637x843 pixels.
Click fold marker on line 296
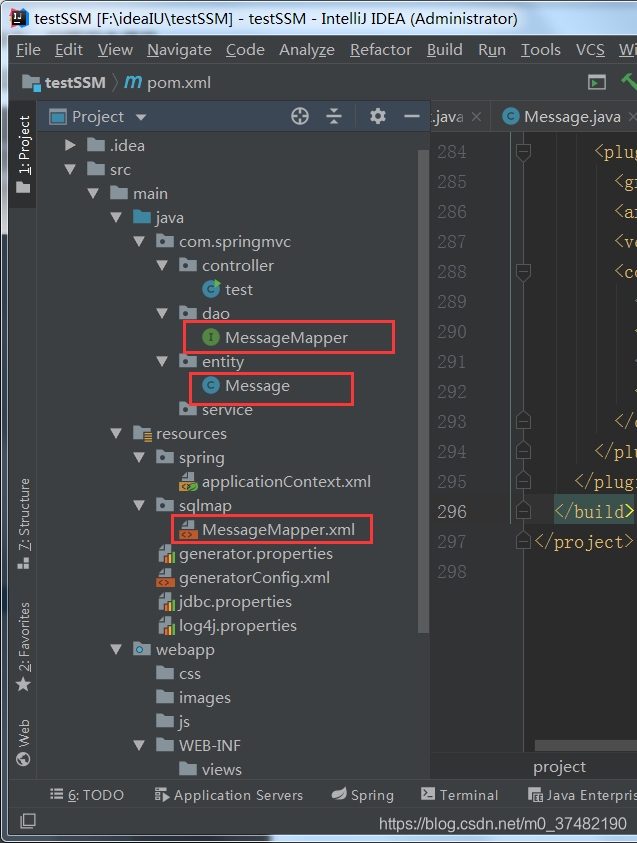tap(523, 511)
